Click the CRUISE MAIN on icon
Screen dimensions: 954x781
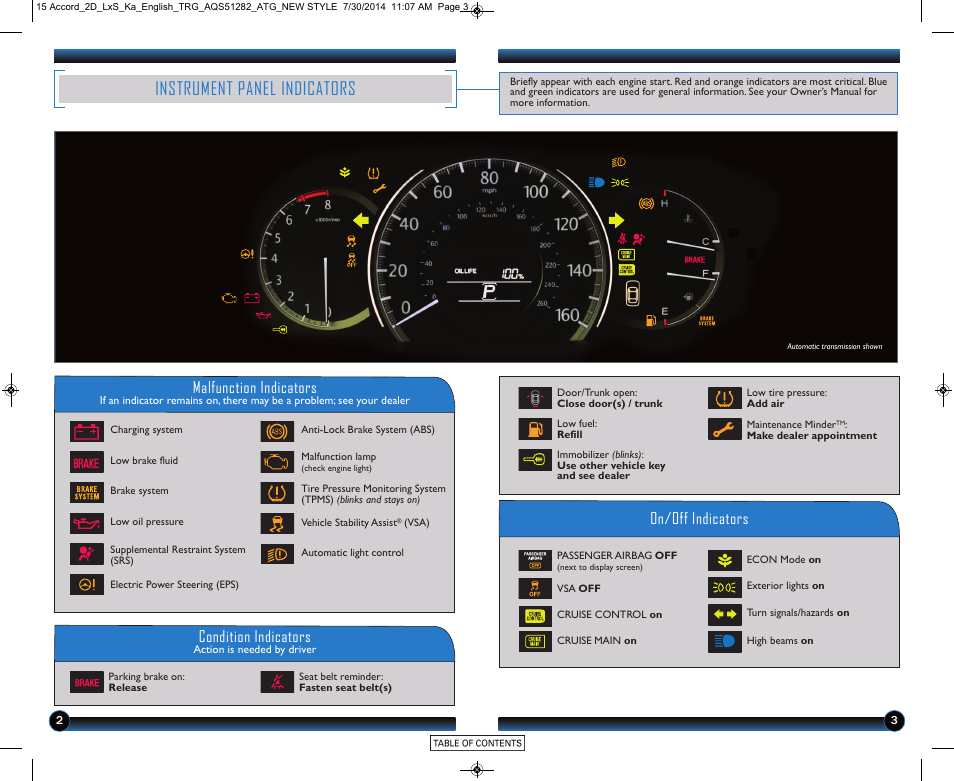[535, 642]
